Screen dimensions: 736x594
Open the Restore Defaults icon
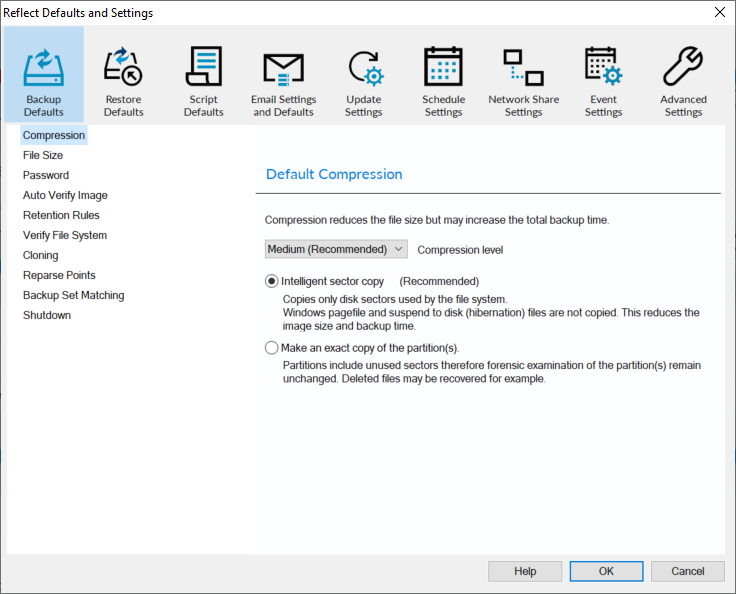(123, 68)
